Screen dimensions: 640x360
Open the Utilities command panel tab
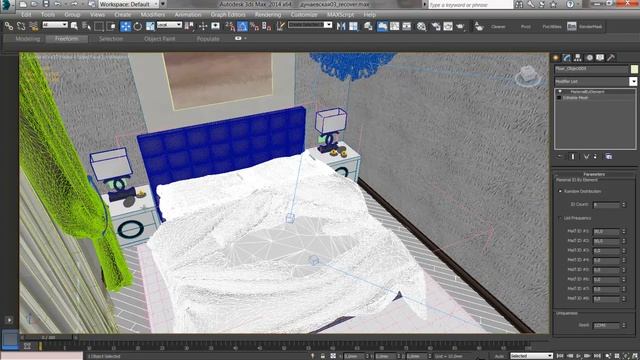tap(611, 58)
